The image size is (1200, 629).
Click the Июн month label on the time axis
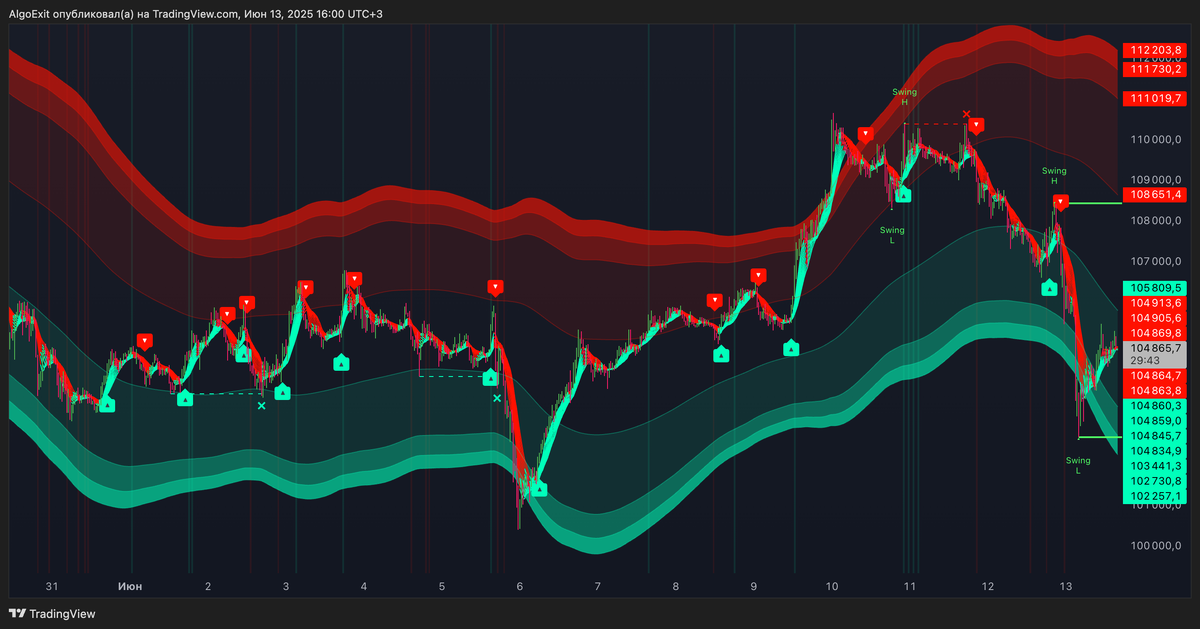(x=130, y=586)
